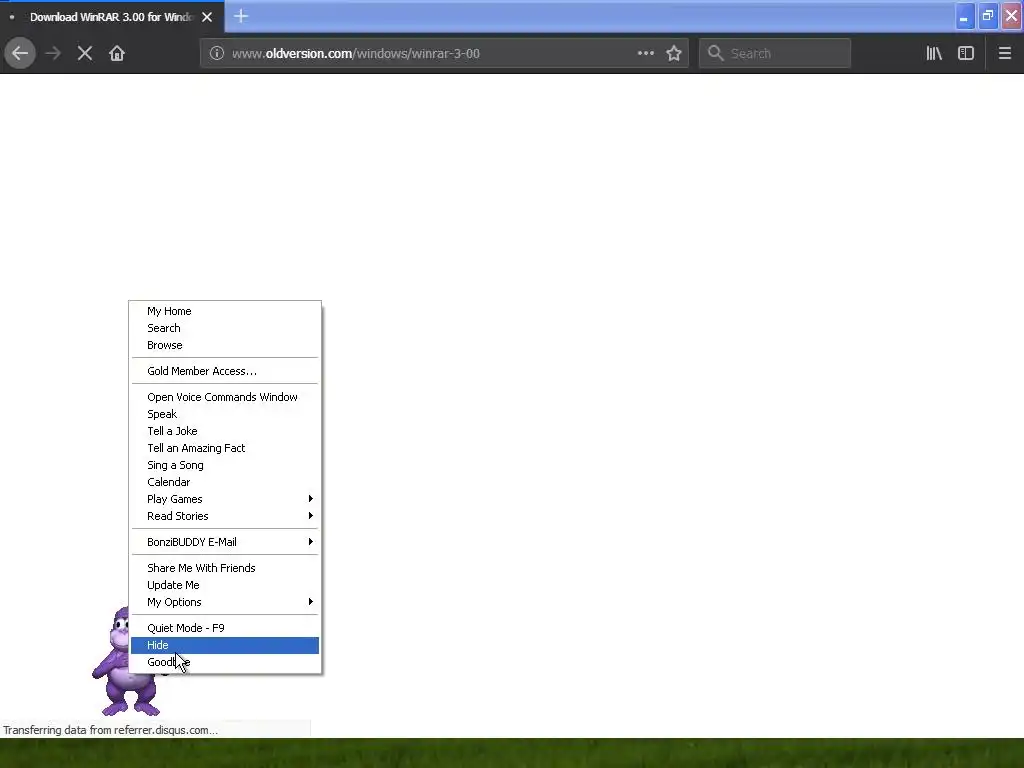This screenshot has width=1024, height=768.
Task: Select the Download WinRAR 3.00 tab
Action: (x=112, y=17)
